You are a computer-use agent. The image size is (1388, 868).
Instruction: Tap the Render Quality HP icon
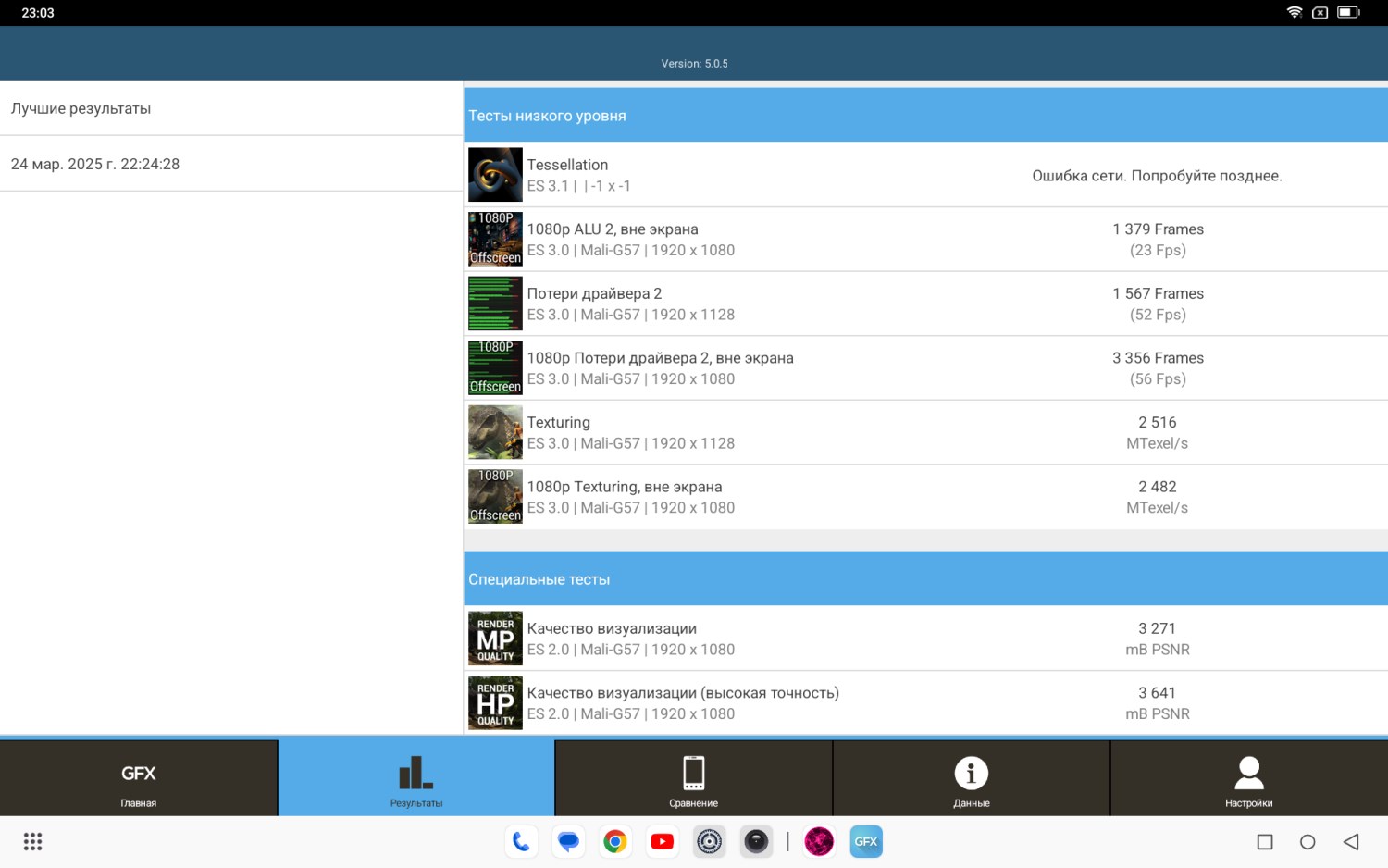click(x=495, y=702)
